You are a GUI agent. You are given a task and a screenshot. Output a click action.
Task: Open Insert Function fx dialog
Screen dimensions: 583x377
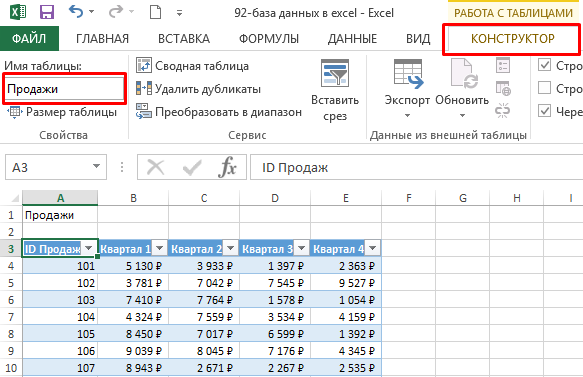(x=227, y=167)
